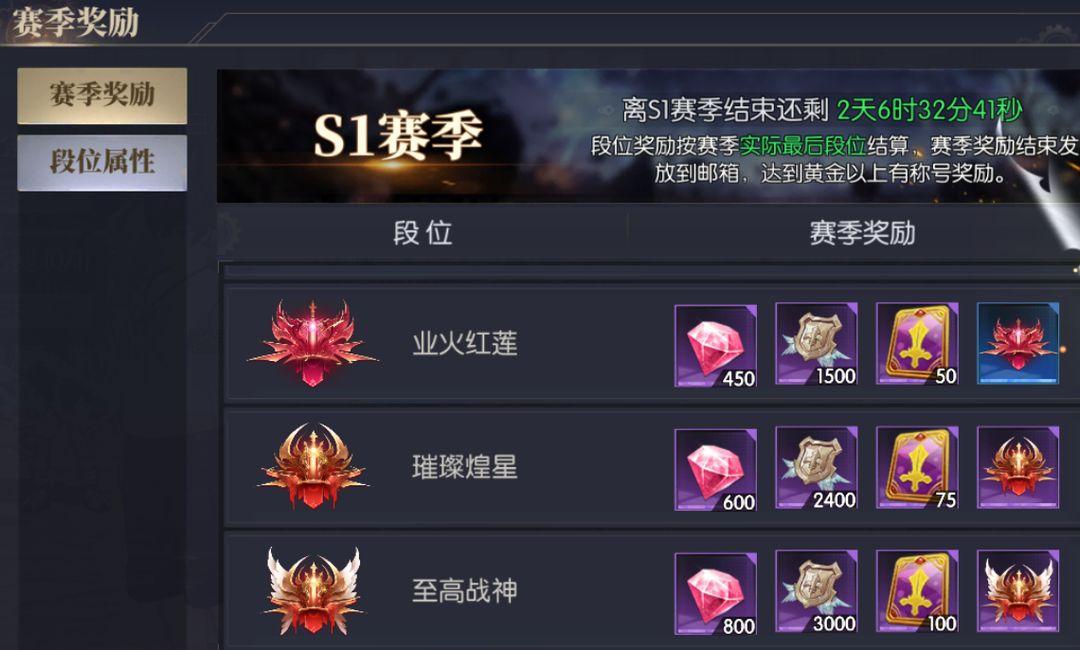
Task: Click the 800 pink gem reward
Action: [716, 594]
